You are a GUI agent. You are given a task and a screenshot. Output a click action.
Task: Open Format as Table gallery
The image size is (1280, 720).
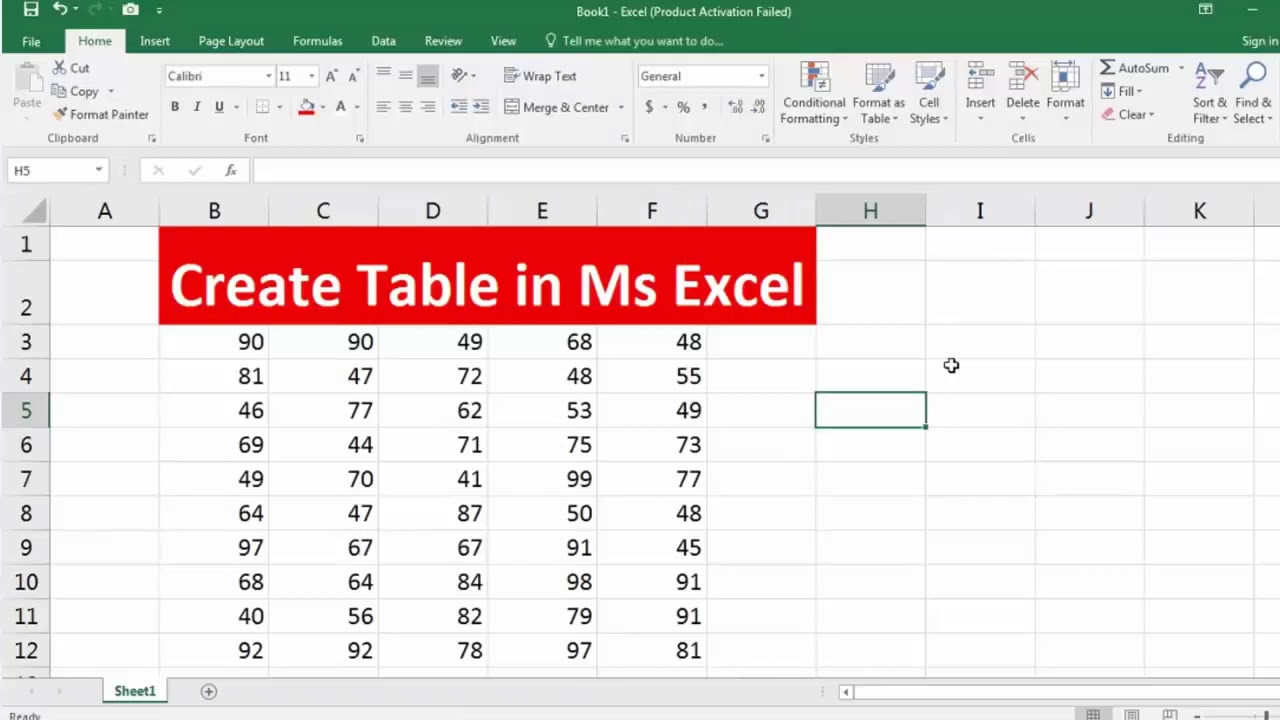(x=878, y=93)
